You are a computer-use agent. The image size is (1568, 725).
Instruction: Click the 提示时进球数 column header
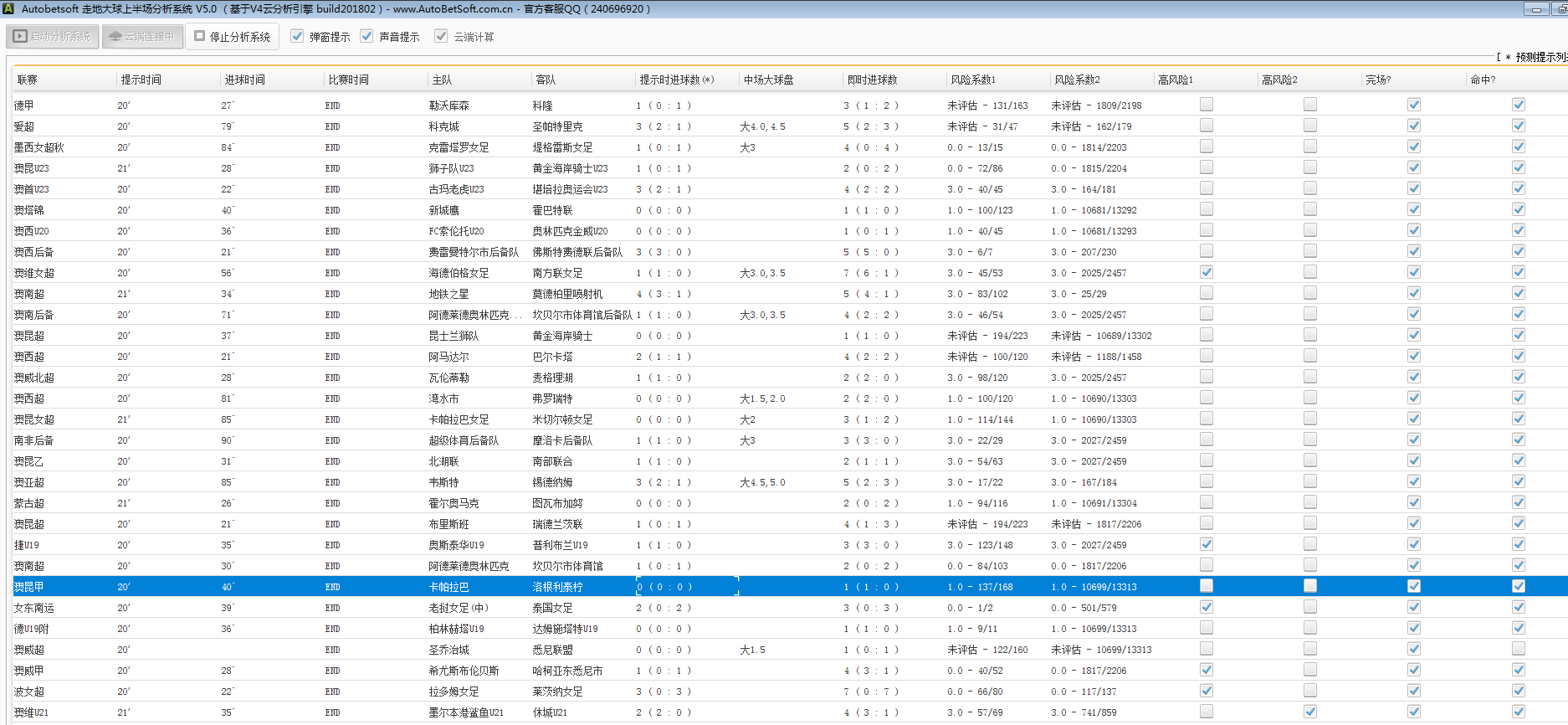[676, 80]
